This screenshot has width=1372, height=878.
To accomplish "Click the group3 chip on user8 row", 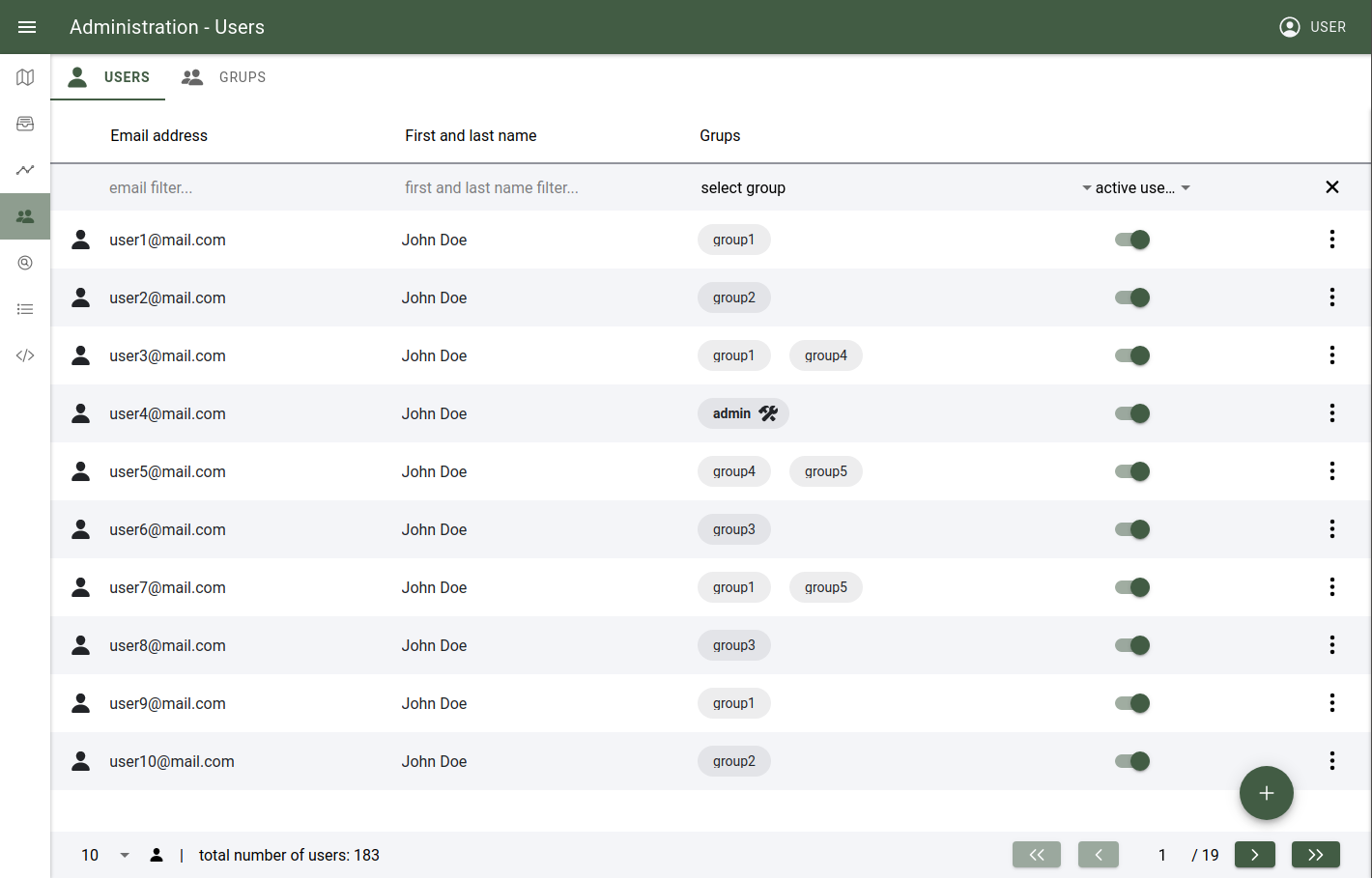I will click(x=734, y=645).
